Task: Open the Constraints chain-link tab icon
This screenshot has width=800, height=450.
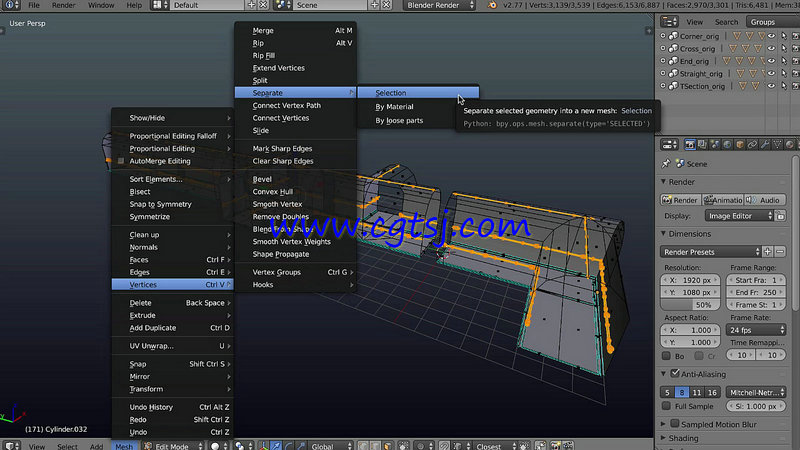Action: click(752, 145)
